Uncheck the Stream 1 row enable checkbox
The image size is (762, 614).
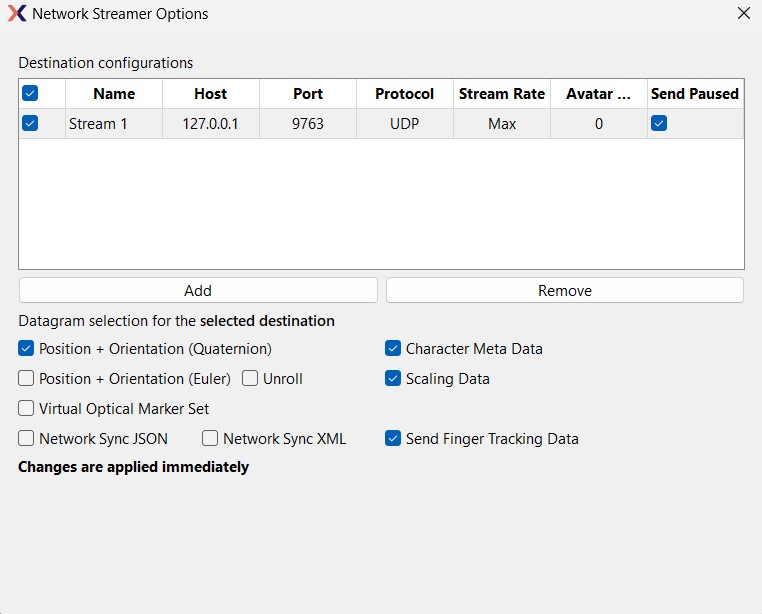click(x=30, y=124)
